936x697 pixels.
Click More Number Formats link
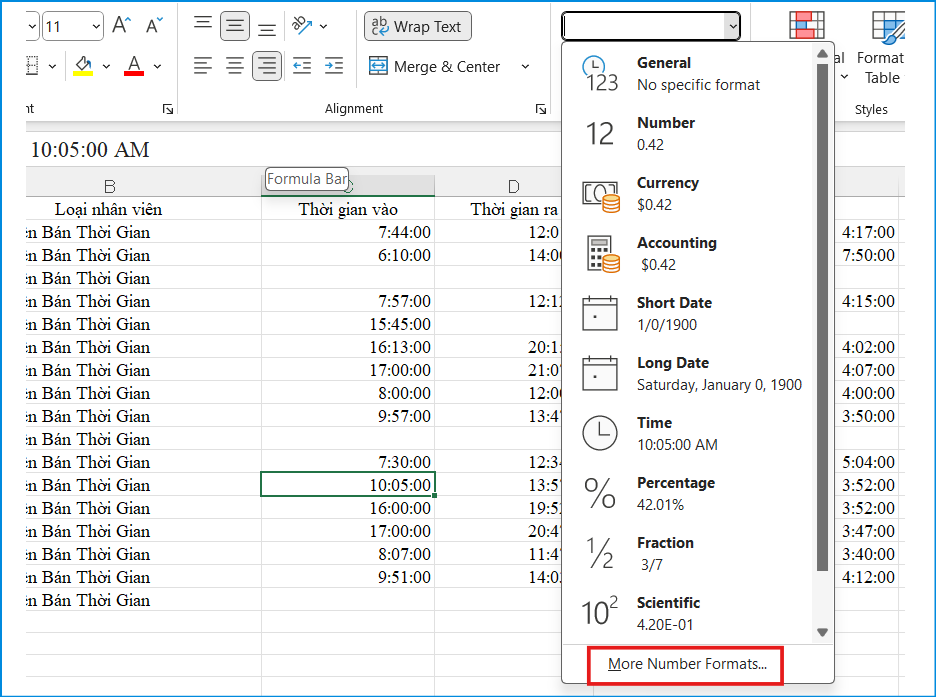click(687, 664)
